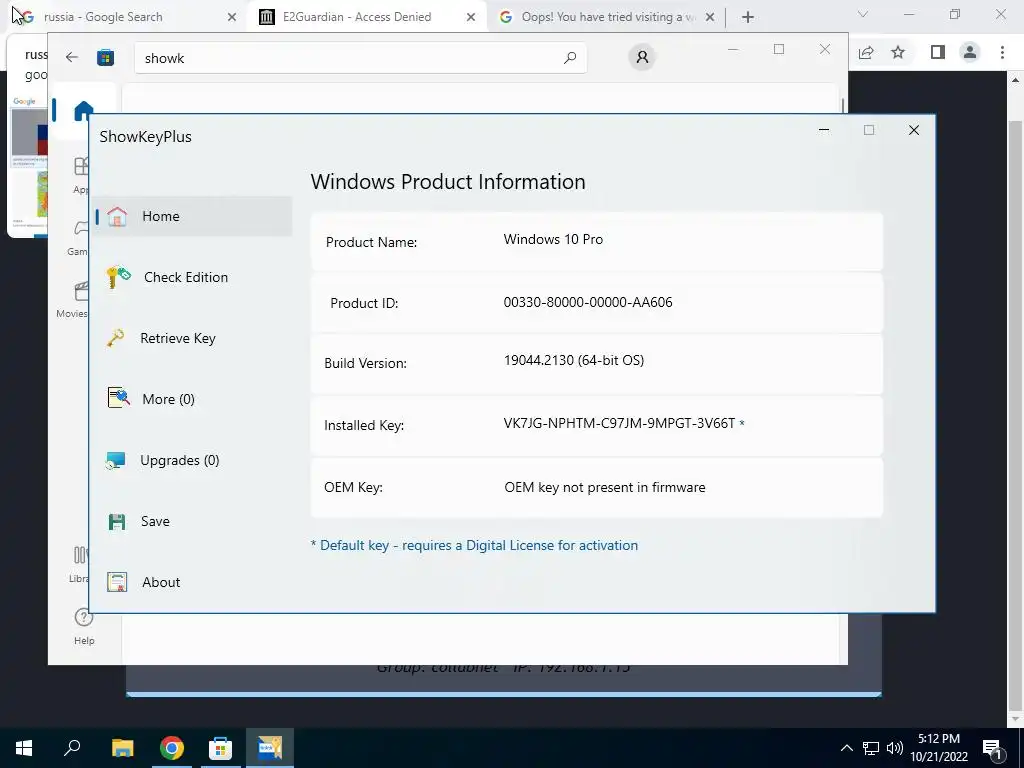Show hidden tray icons chevron
Image resolution: width=1024 pixels, height=768 pixels.
[846, 748]
